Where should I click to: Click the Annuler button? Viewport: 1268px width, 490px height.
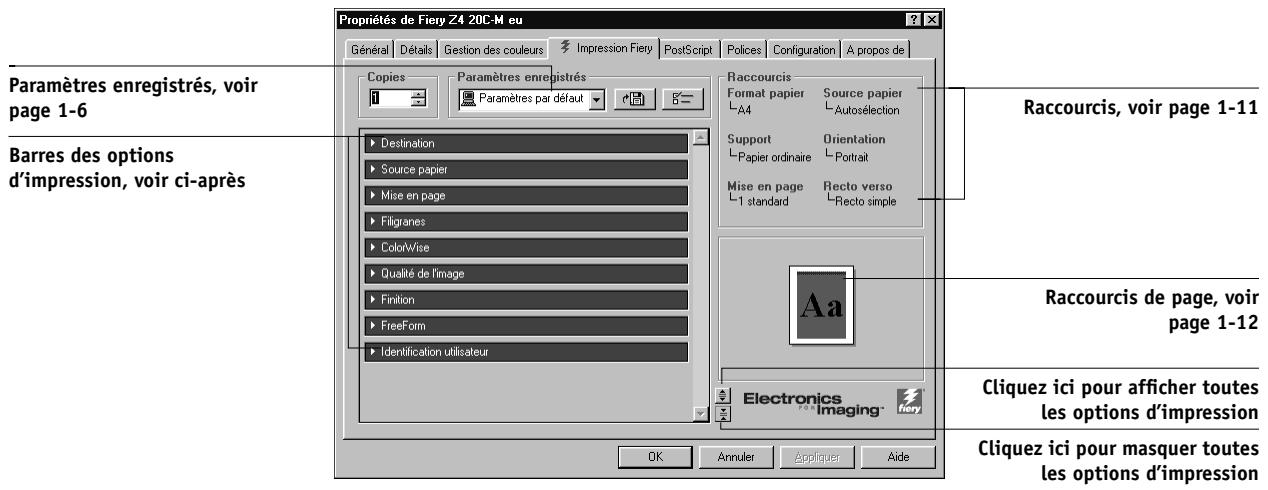coord(737,457)
